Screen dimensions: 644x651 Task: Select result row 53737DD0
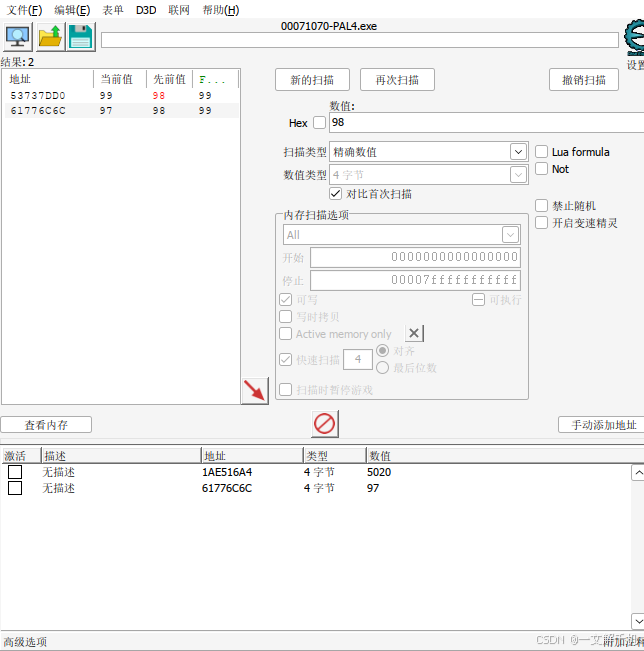coord(121,95)
